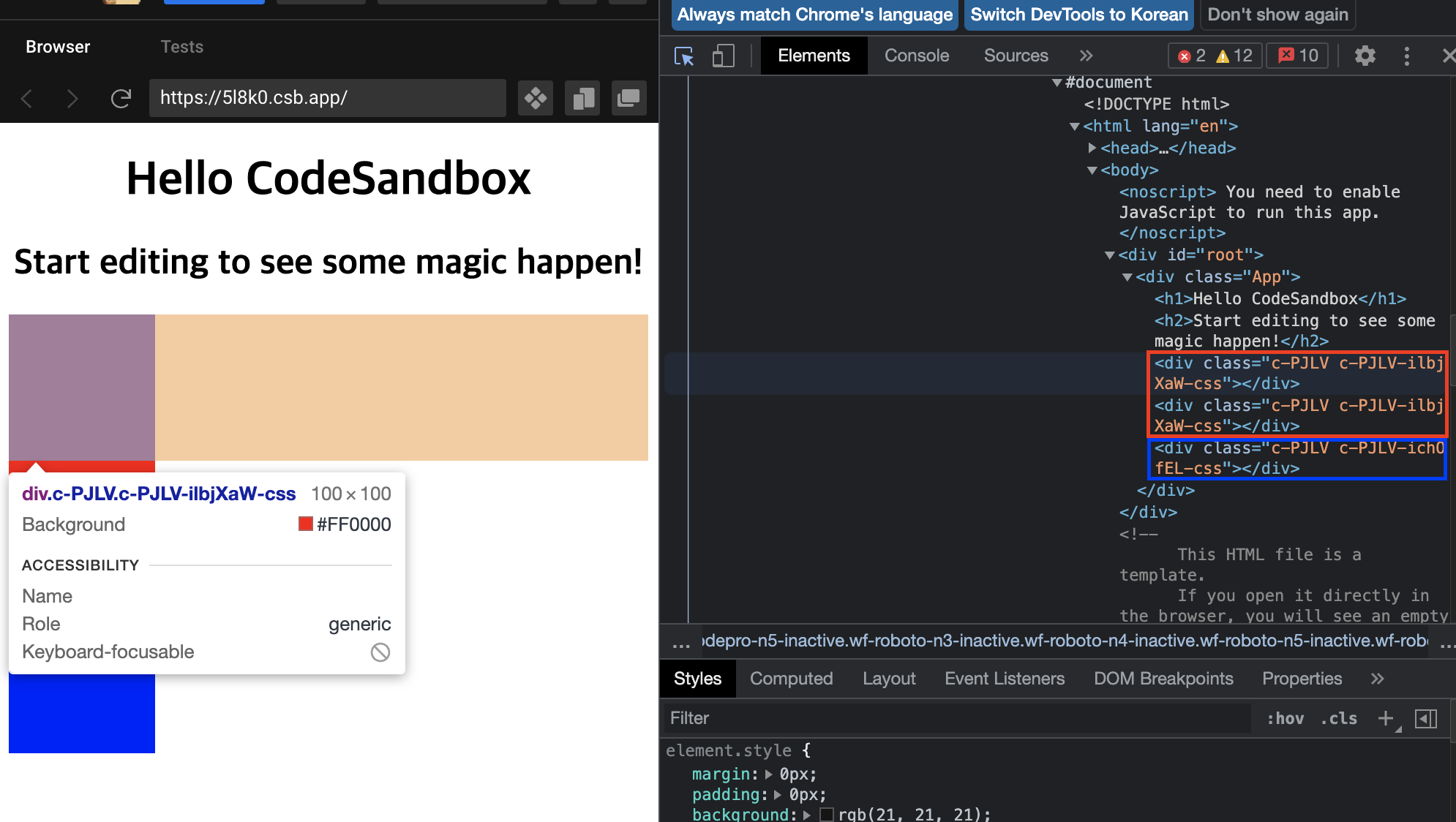This screenshot has height=822, width=1456.
Task: Open the Computed styles tab
Action: point(791,679)
